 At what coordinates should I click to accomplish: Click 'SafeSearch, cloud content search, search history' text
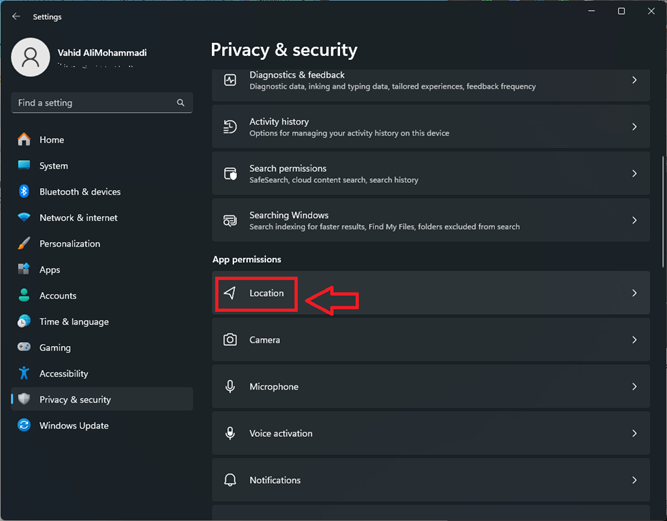click(334, 180)
